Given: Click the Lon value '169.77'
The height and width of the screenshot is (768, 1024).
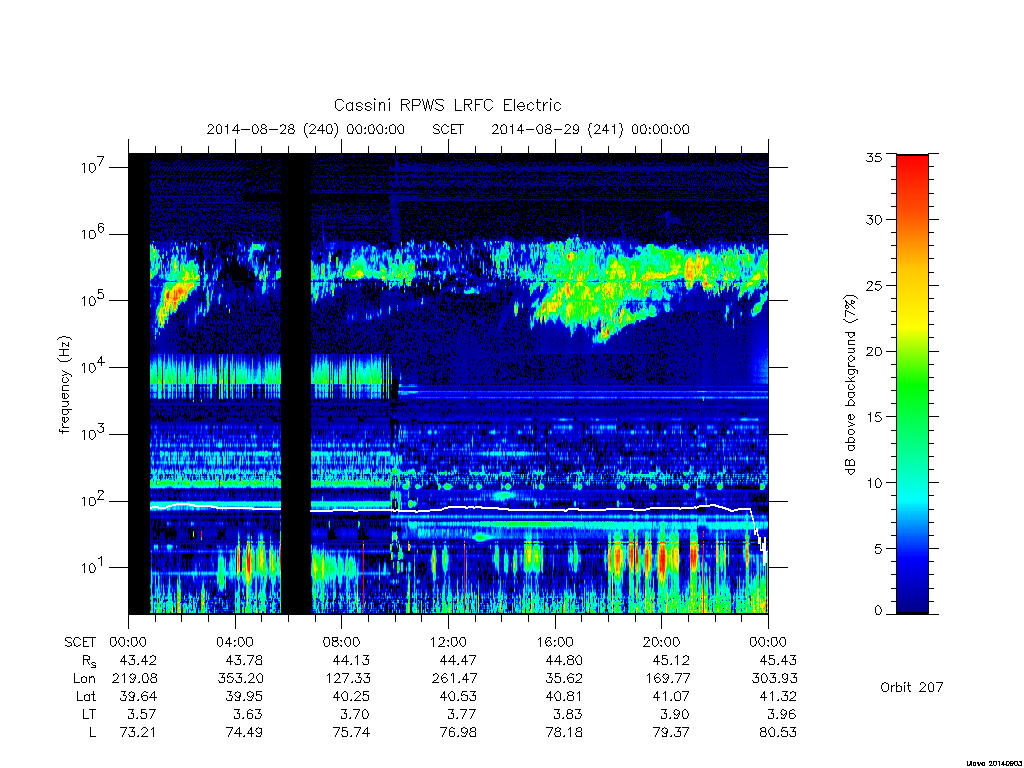Looking at the screenshot, I should click(x=667, y=679).
